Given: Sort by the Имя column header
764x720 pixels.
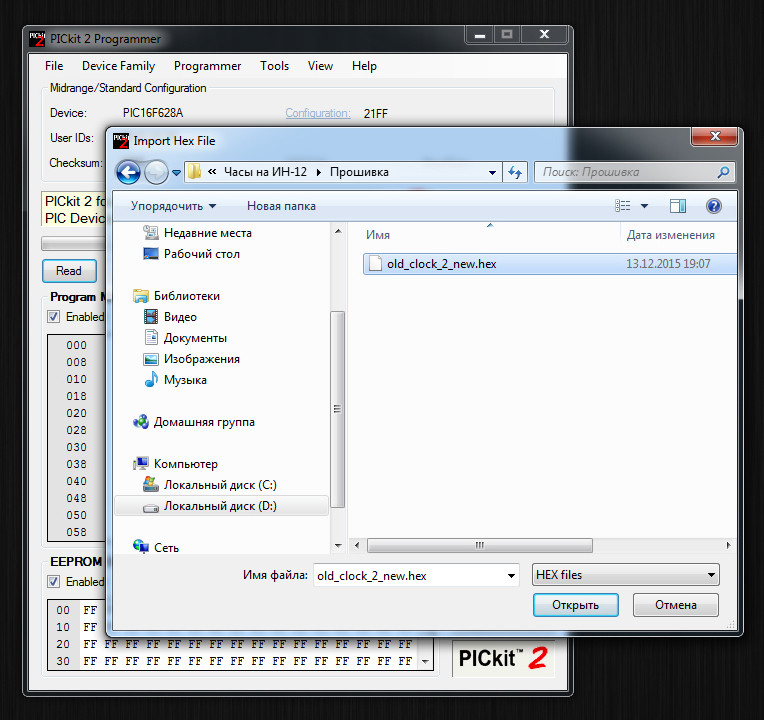Looking at the screenshot, I should pyautogui.click(x=378, y=235).
